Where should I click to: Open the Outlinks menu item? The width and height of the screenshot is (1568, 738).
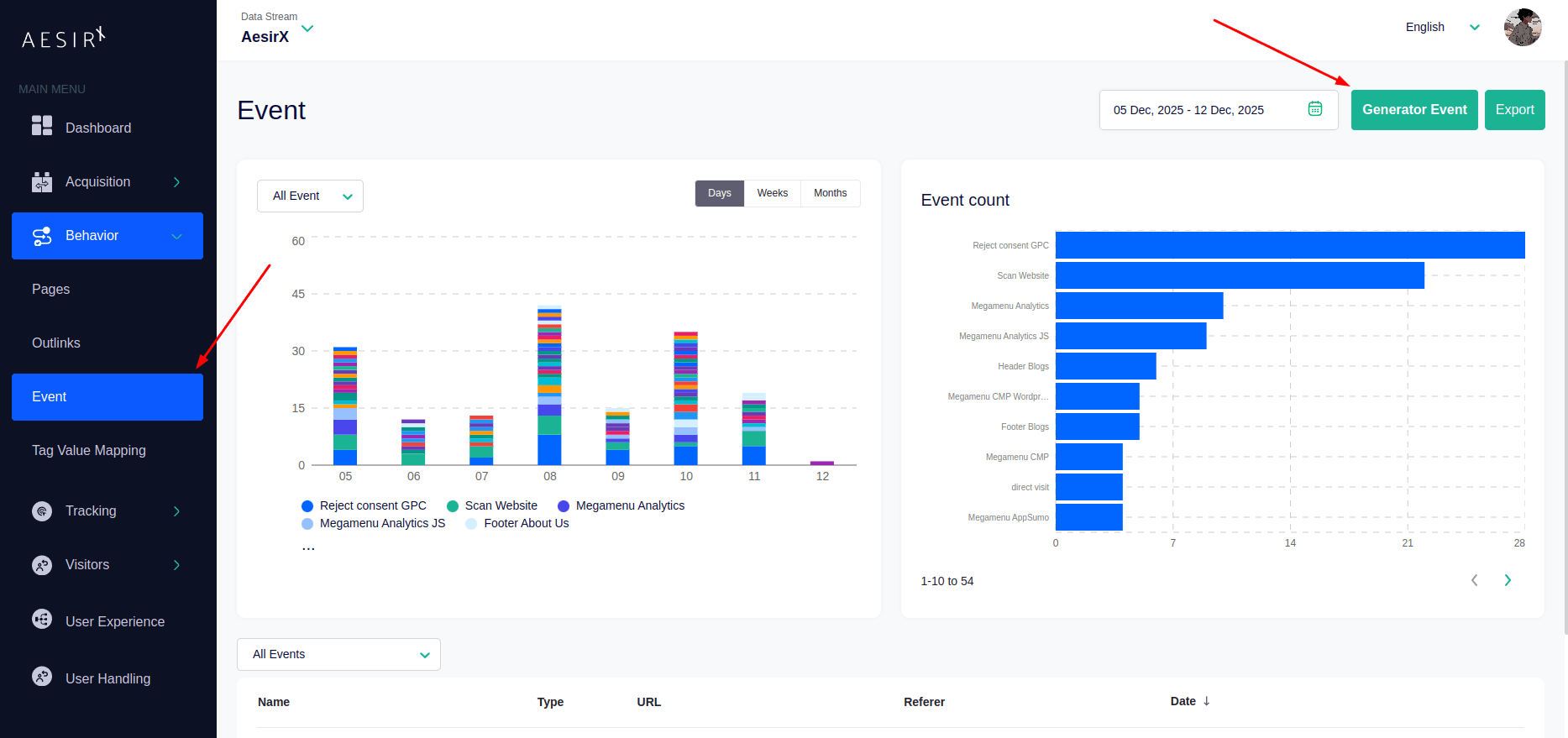(x=56, y=343)
